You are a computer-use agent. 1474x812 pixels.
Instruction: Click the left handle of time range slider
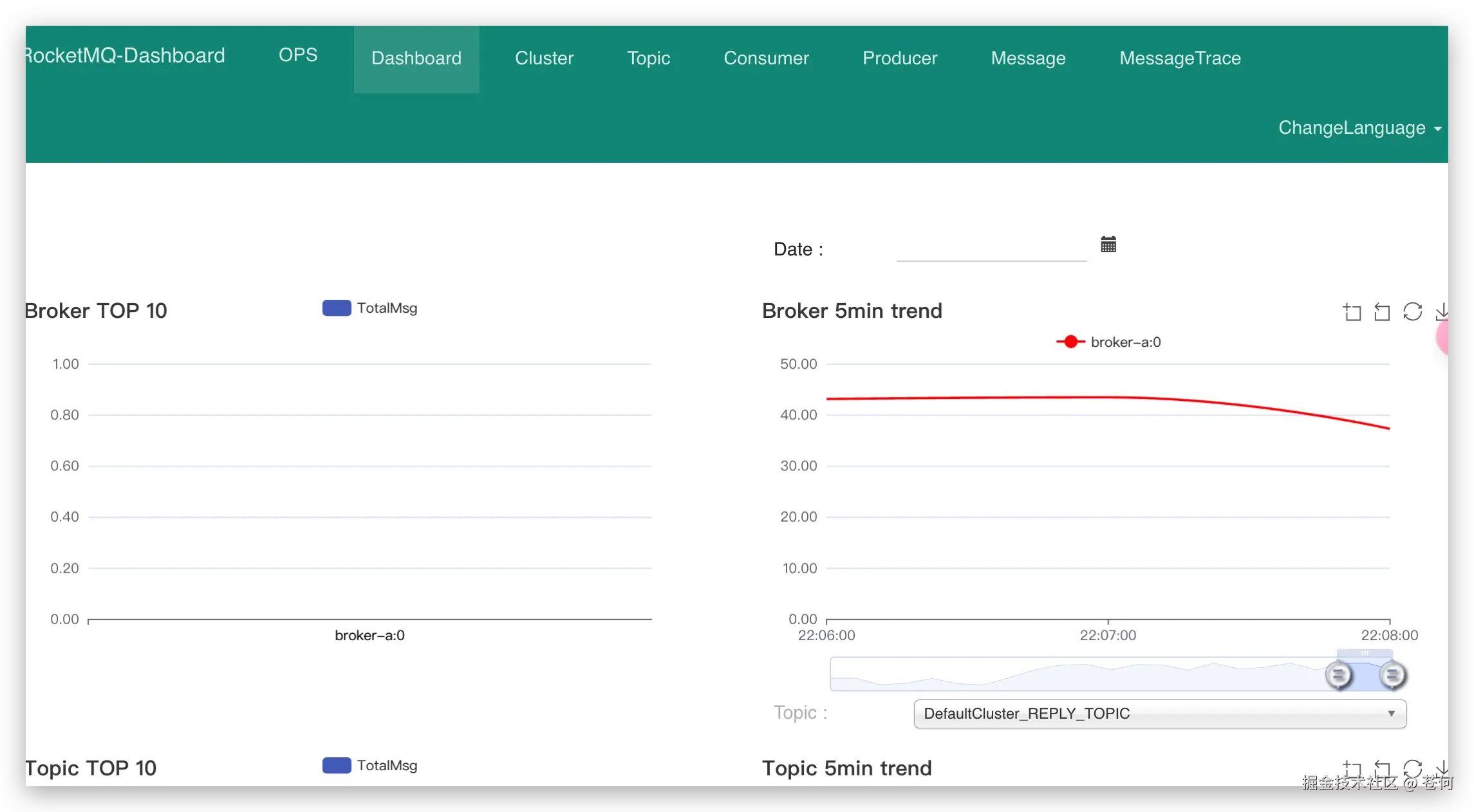coord(1338,675)
